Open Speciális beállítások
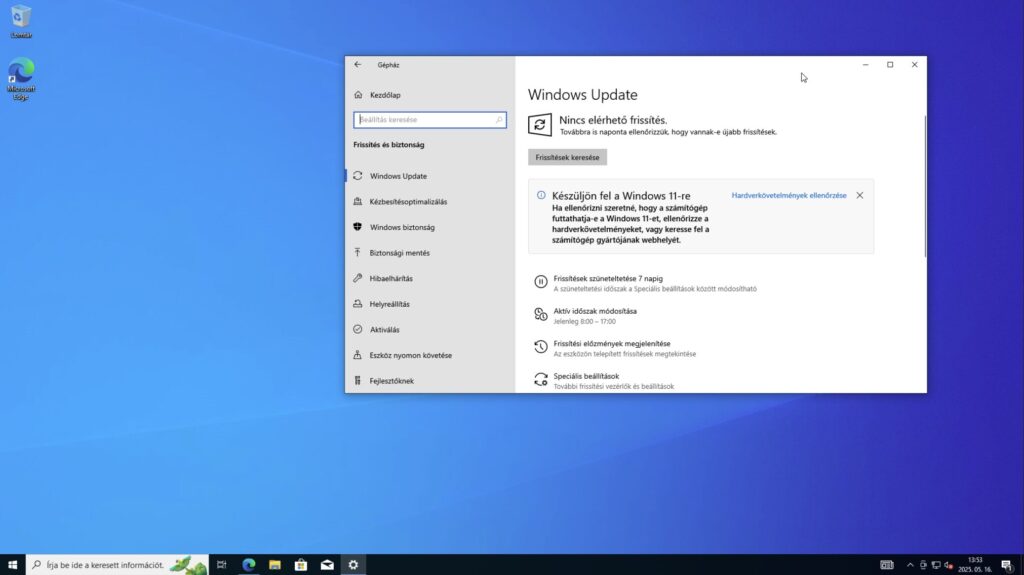This screenshot has height=575, width=1024. 586,376
